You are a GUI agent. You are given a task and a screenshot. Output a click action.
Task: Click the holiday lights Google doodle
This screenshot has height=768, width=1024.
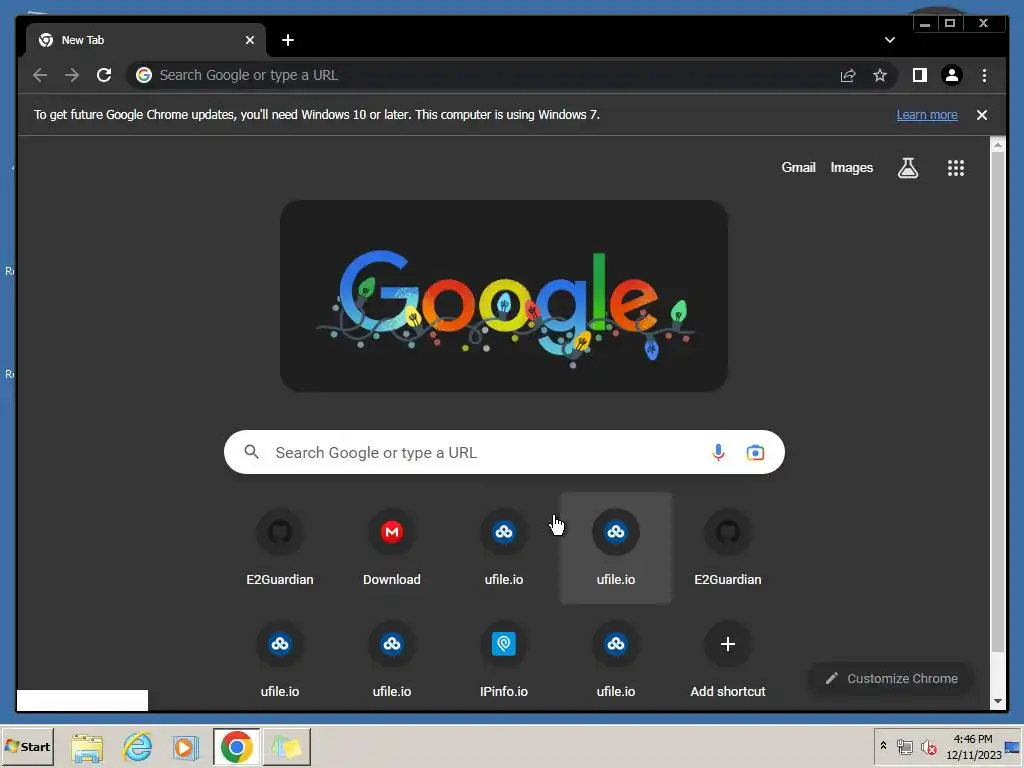pyautogui.click(x=504, y=296)
